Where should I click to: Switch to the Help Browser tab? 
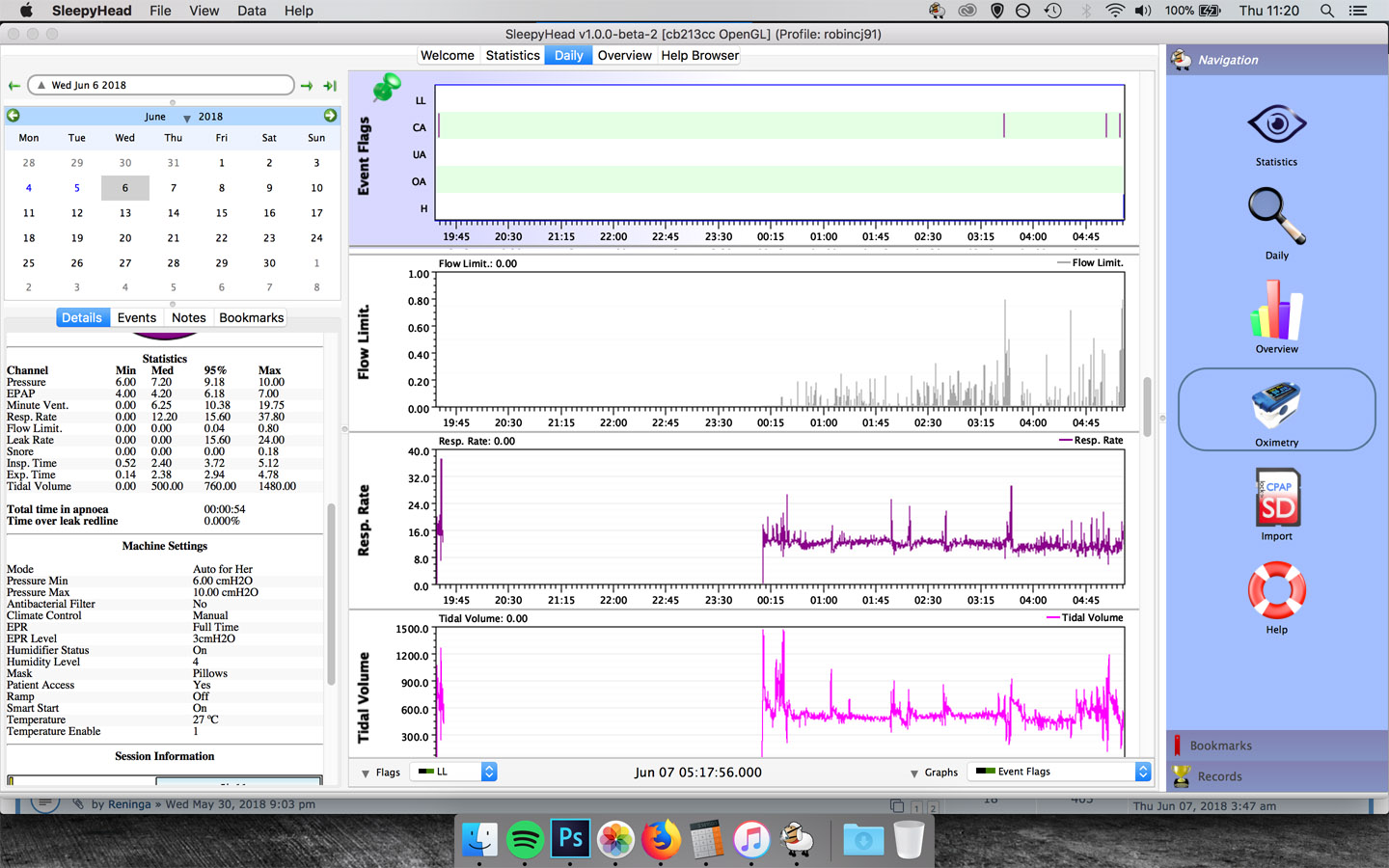[700, 55]
